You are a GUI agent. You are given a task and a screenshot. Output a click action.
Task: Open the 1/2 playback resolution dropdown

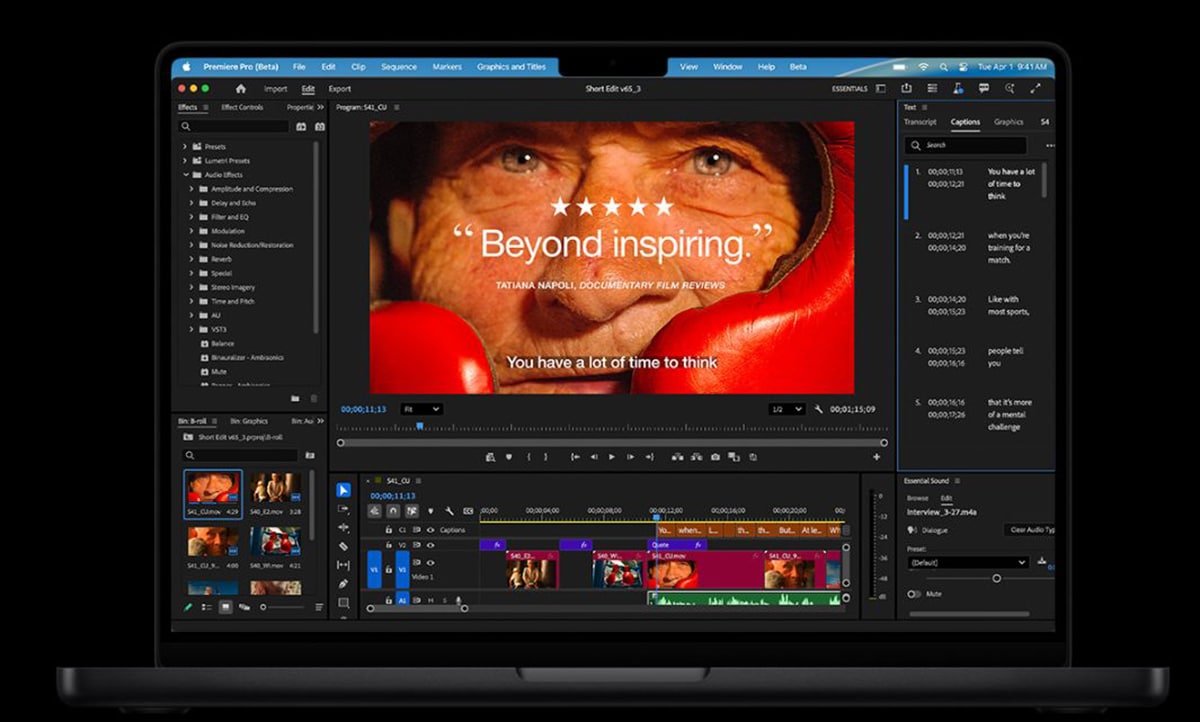(x=786, y=409)
